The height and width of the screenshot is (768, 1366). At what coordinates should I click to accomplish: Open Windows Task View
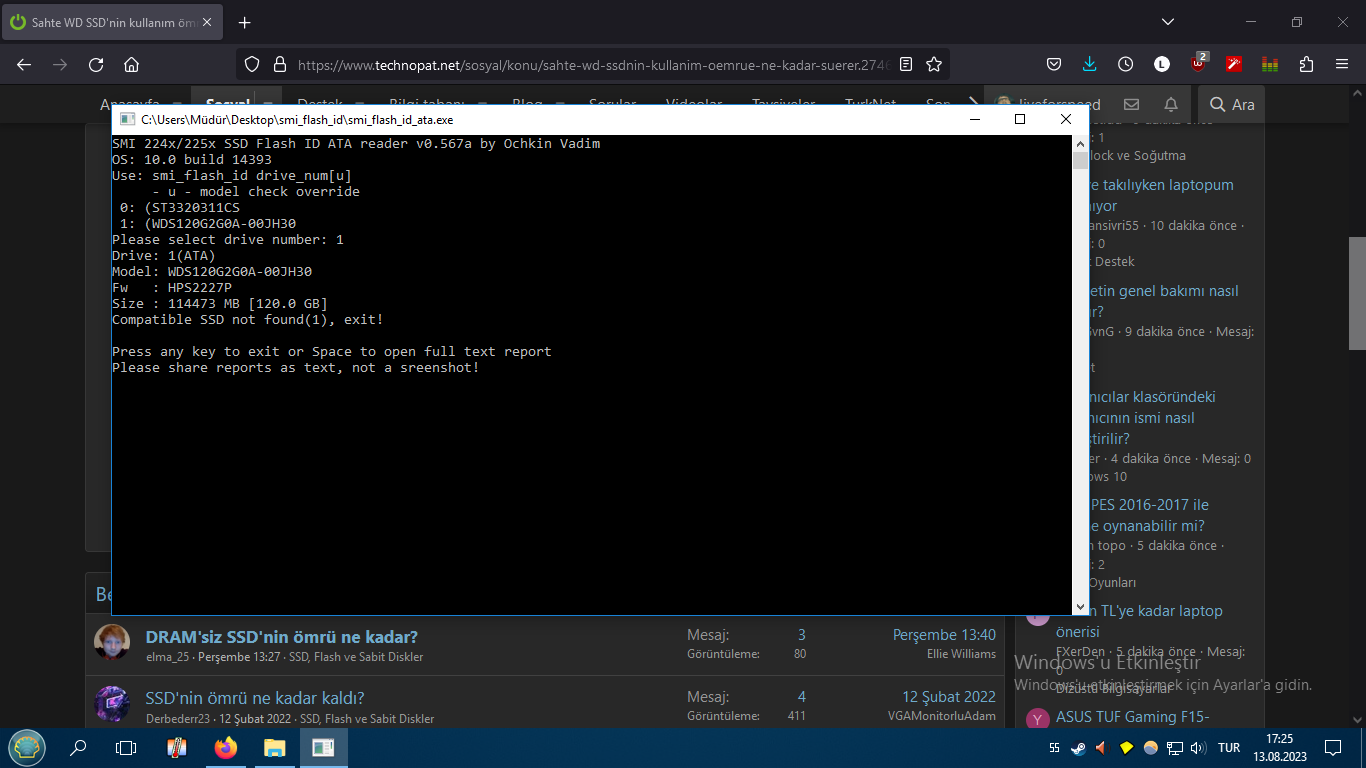tap(126, 748)
